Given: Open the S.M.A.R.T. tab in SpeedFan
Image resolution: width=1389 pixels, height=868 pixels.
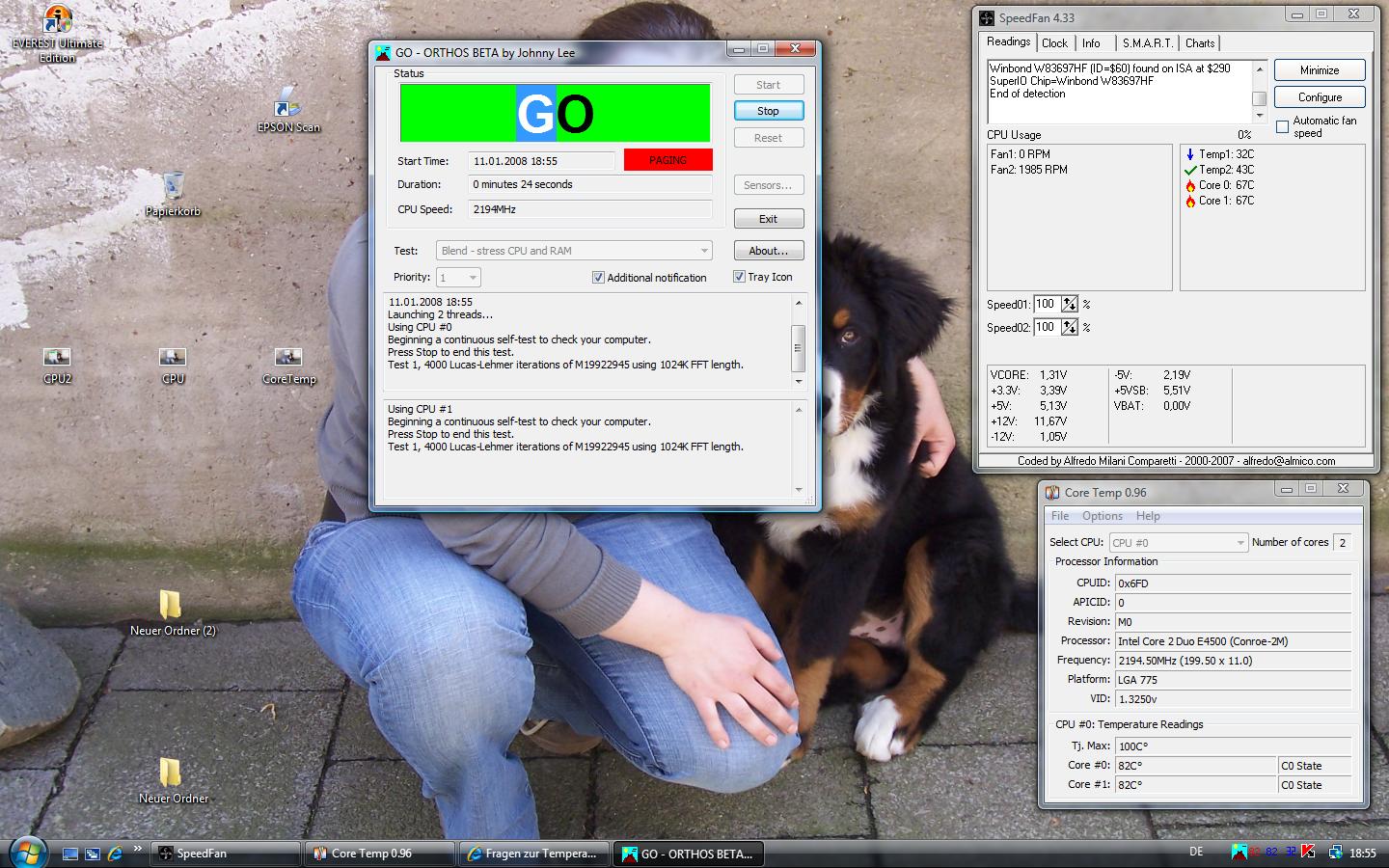Looking at the screenshot, I should [1147, 43].
